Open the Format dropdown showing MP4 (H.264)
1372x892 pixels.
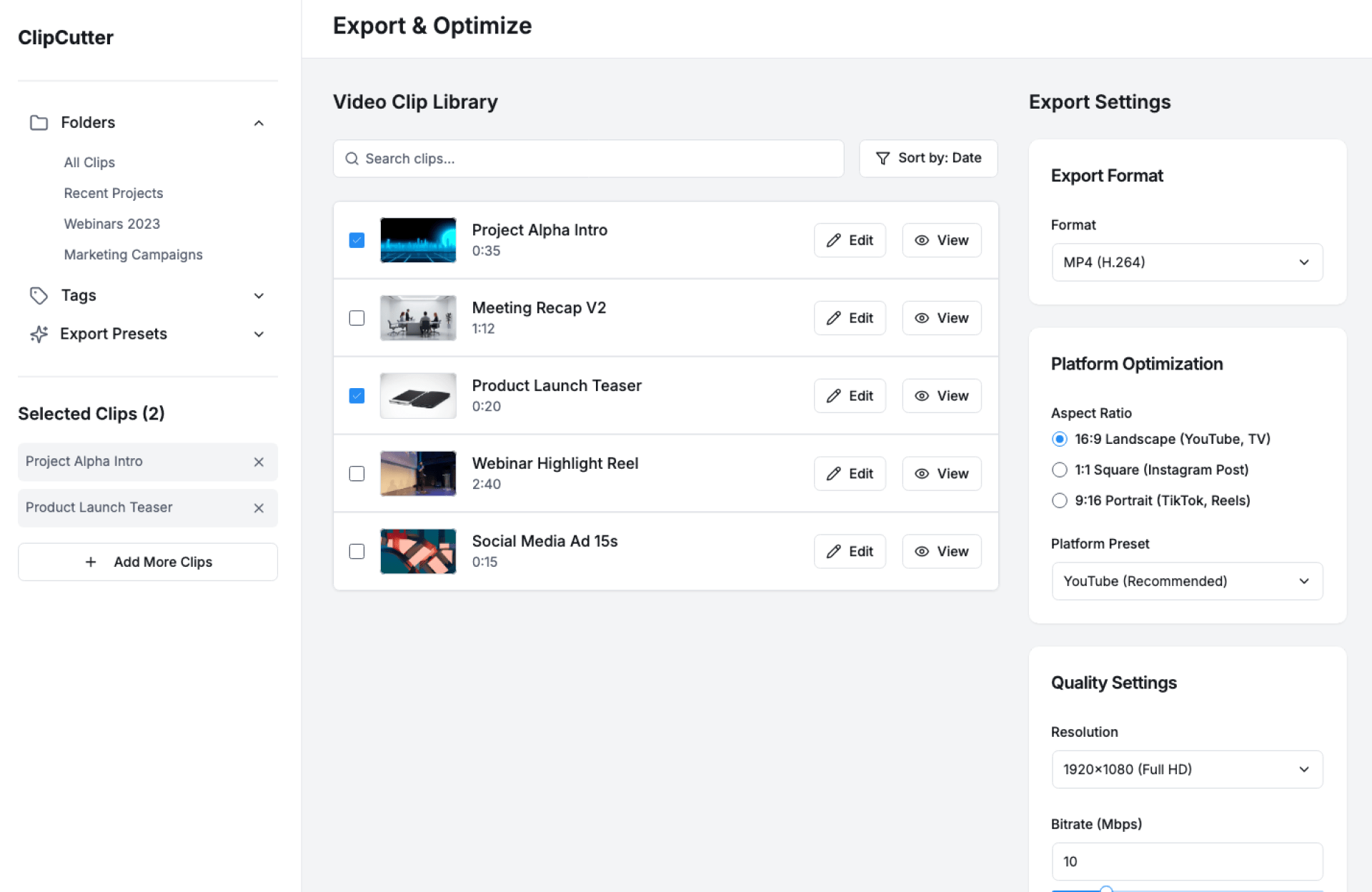(x=1186, y=262)
